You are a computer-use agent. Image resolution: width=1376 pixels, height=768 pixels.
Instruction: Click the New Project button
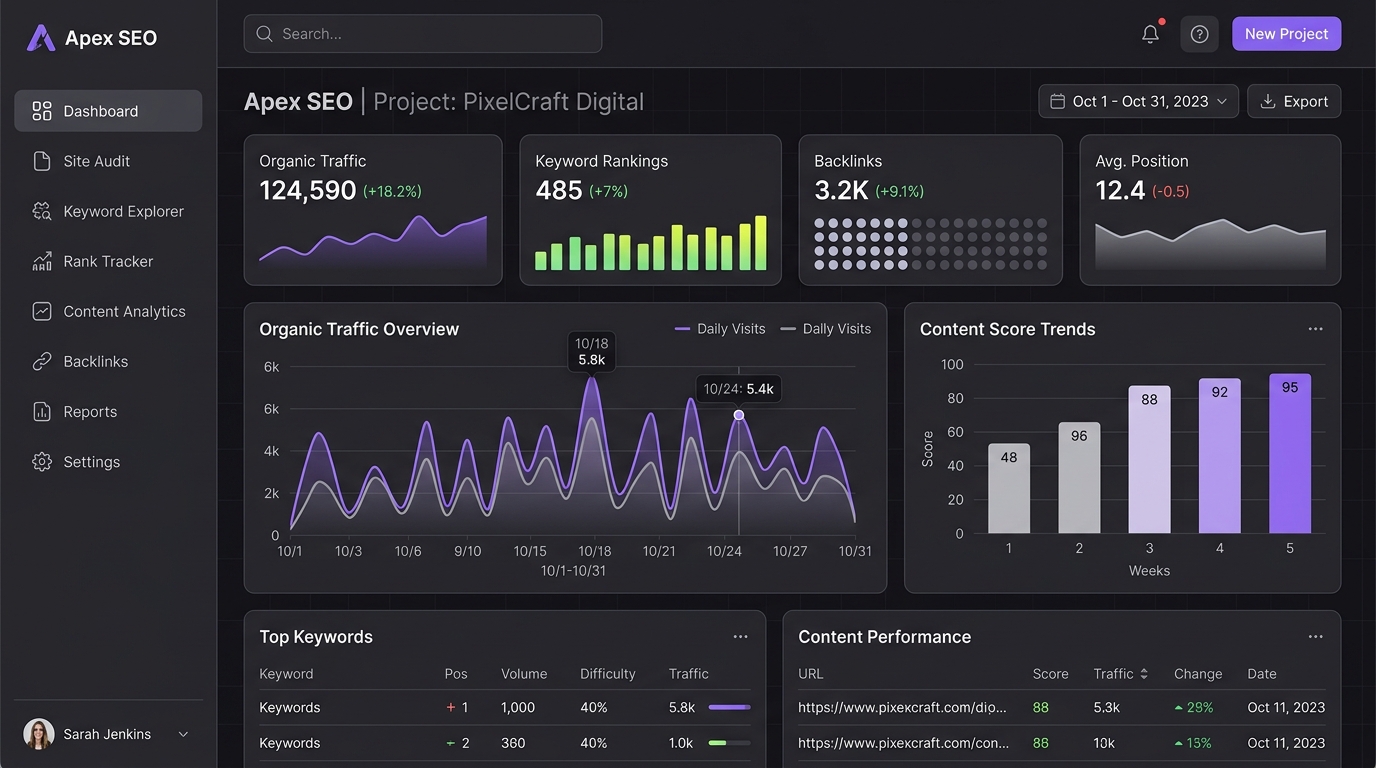1286,34
